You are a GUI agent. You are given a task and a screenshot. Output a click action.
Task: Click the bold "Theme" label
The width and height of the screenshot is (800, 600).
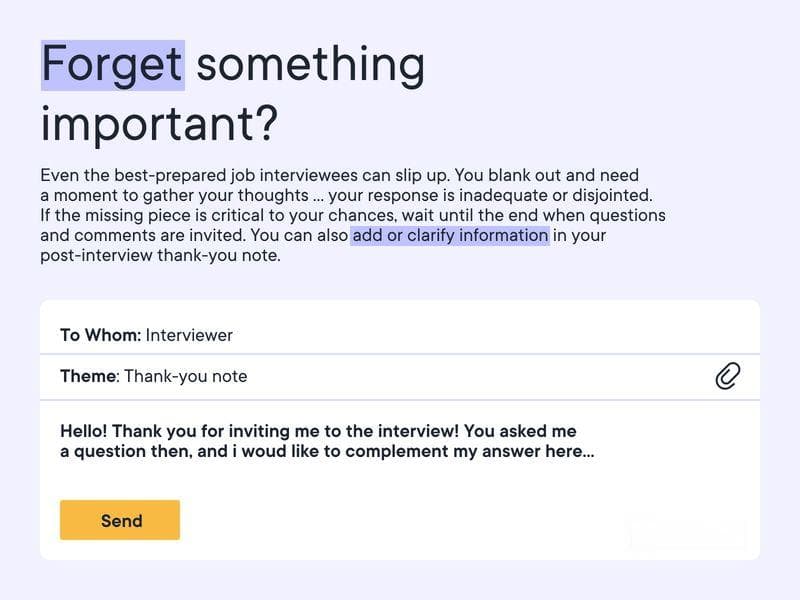[88, 377]
